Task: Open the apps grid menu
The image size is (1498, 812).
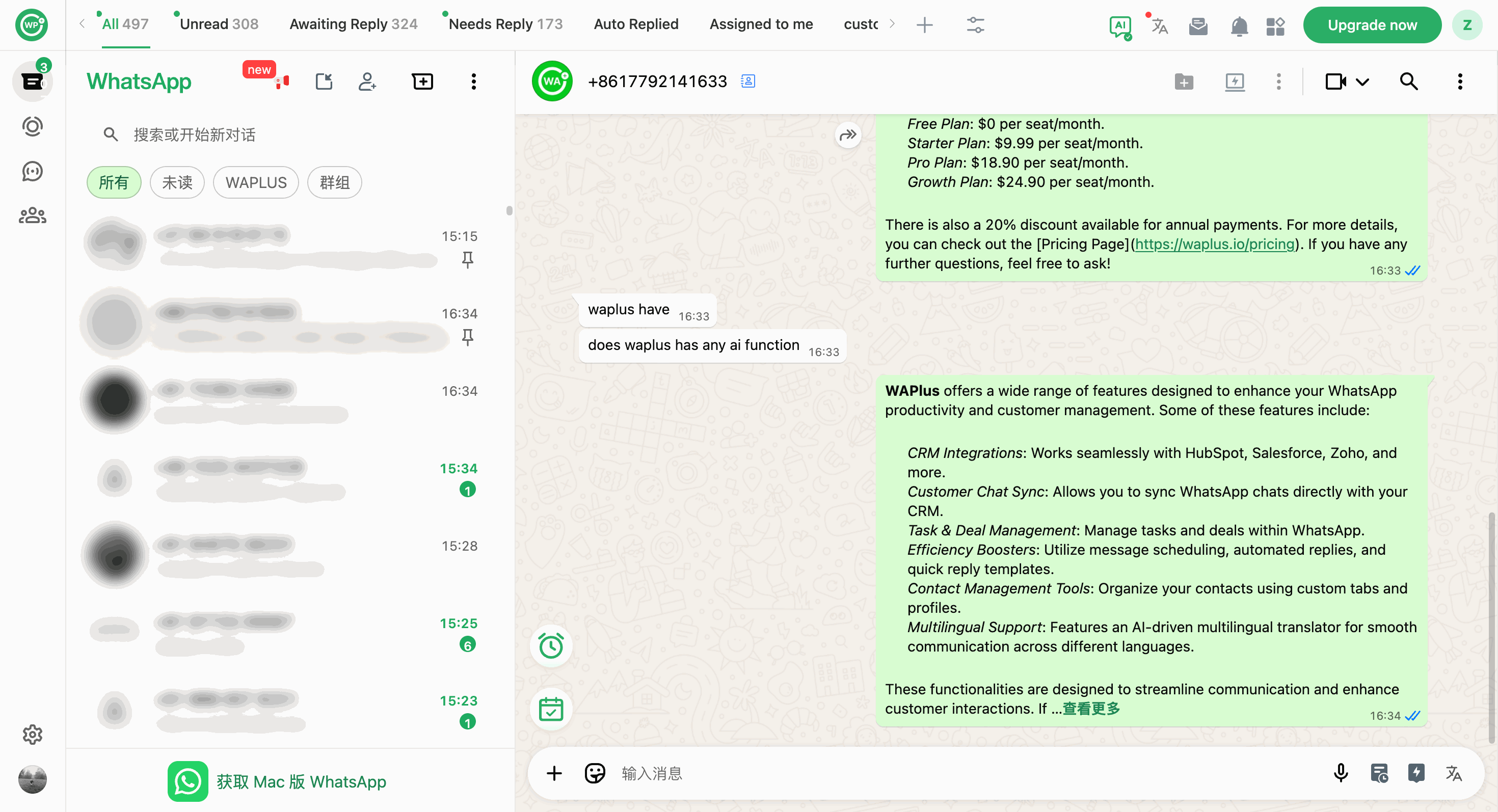Action: (1275, 25)
